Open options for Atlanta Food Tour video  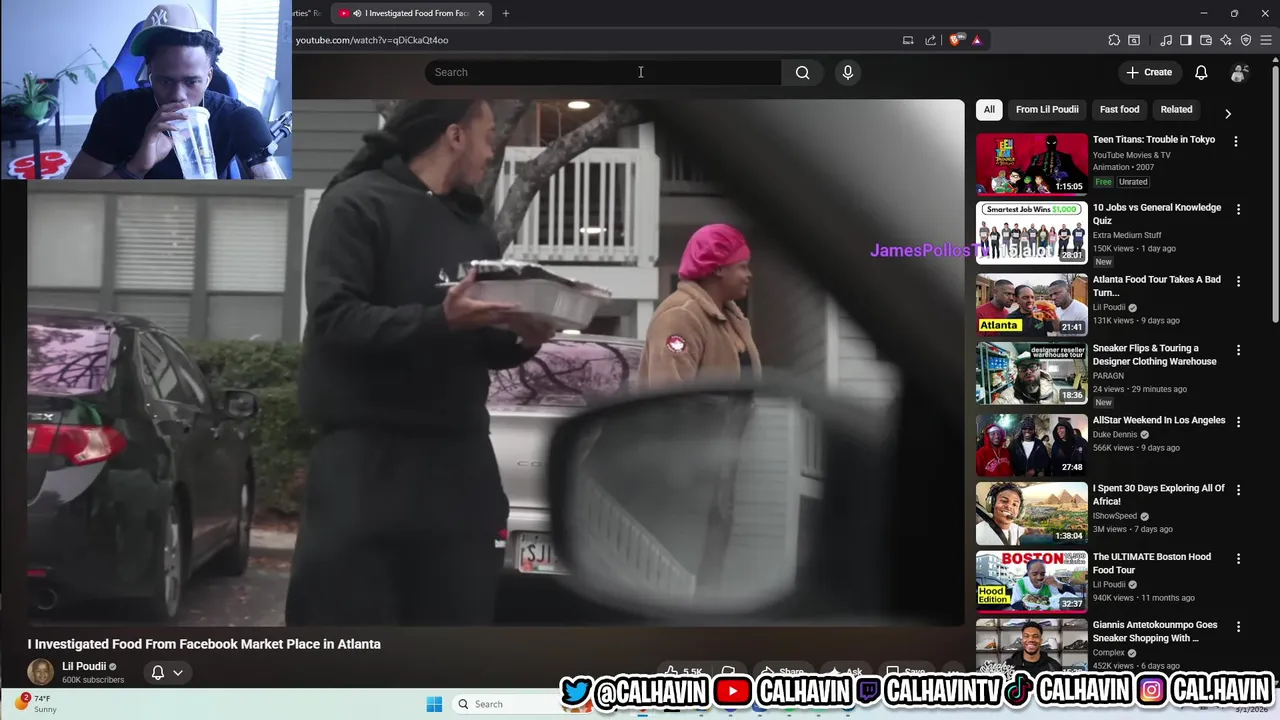click(x=1238, y=281)
